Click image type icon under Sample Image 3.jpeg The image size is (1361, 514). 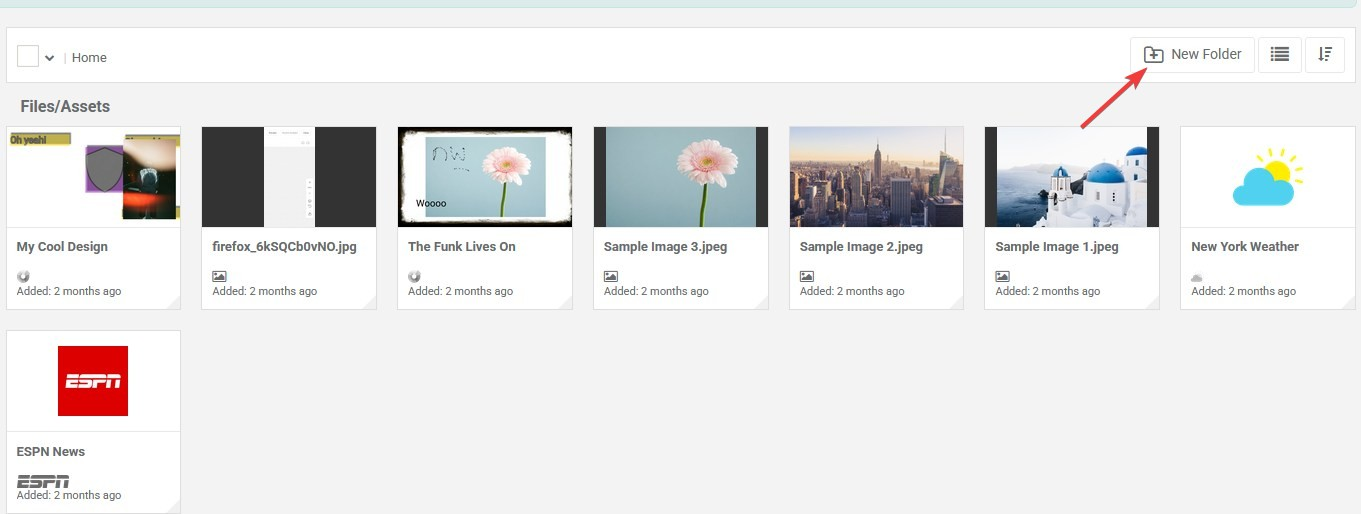tap(611, 276)
